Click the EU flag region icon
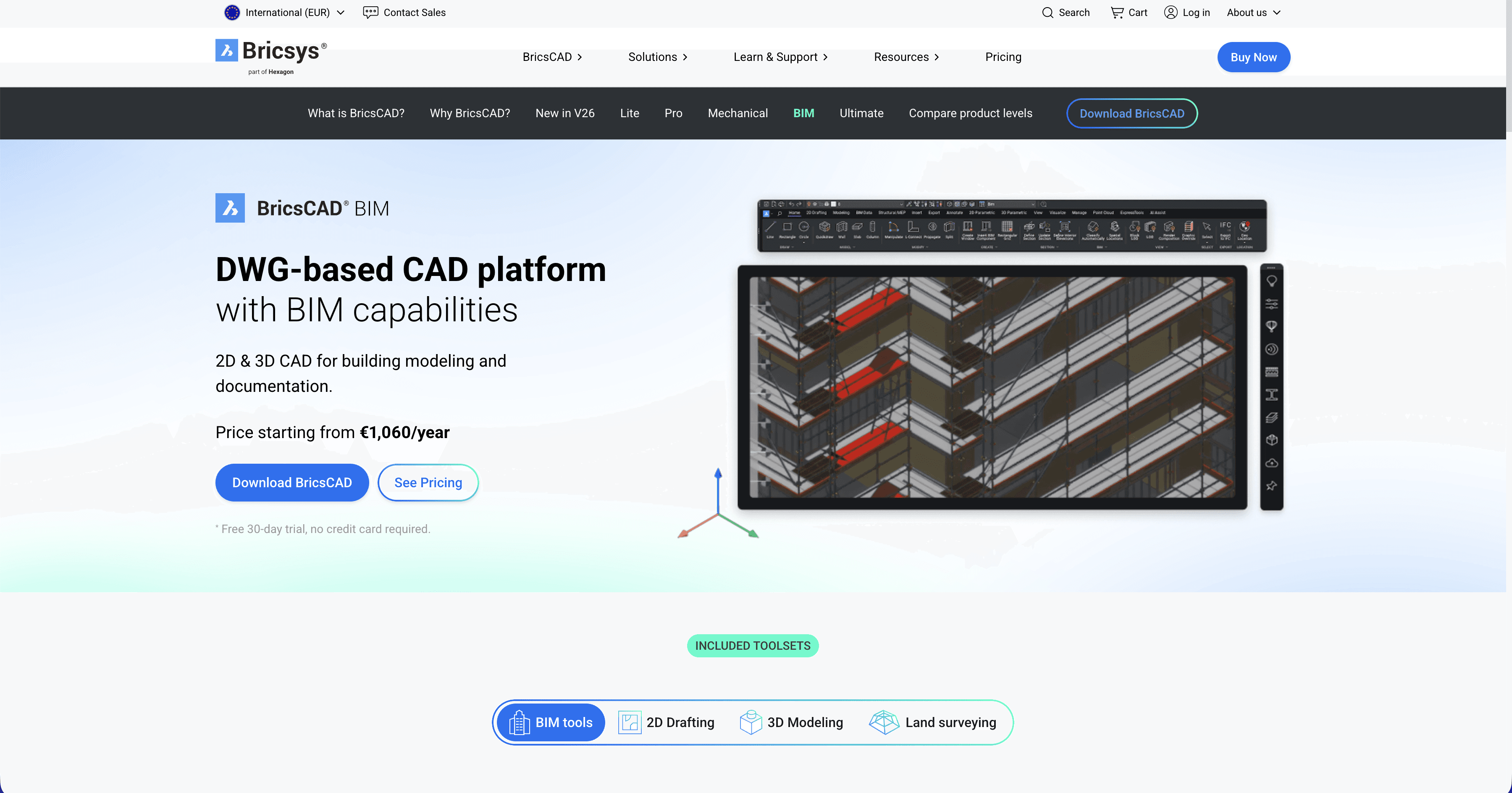Viewport: 1512px width, 793px height. [232, 12]
